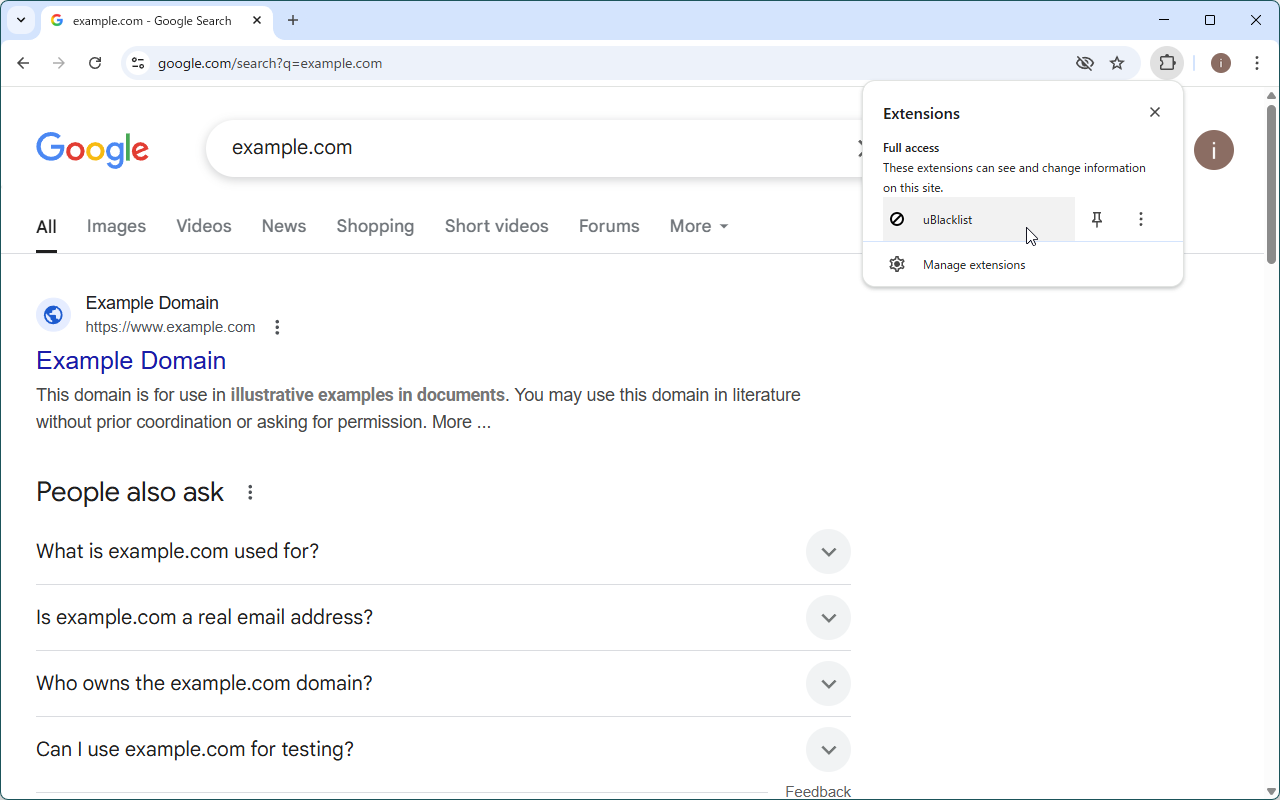The width and height of the screenshot is (1280, 800).
Task: Open uBlacklist more options menu
Action: click(1141, 220)
